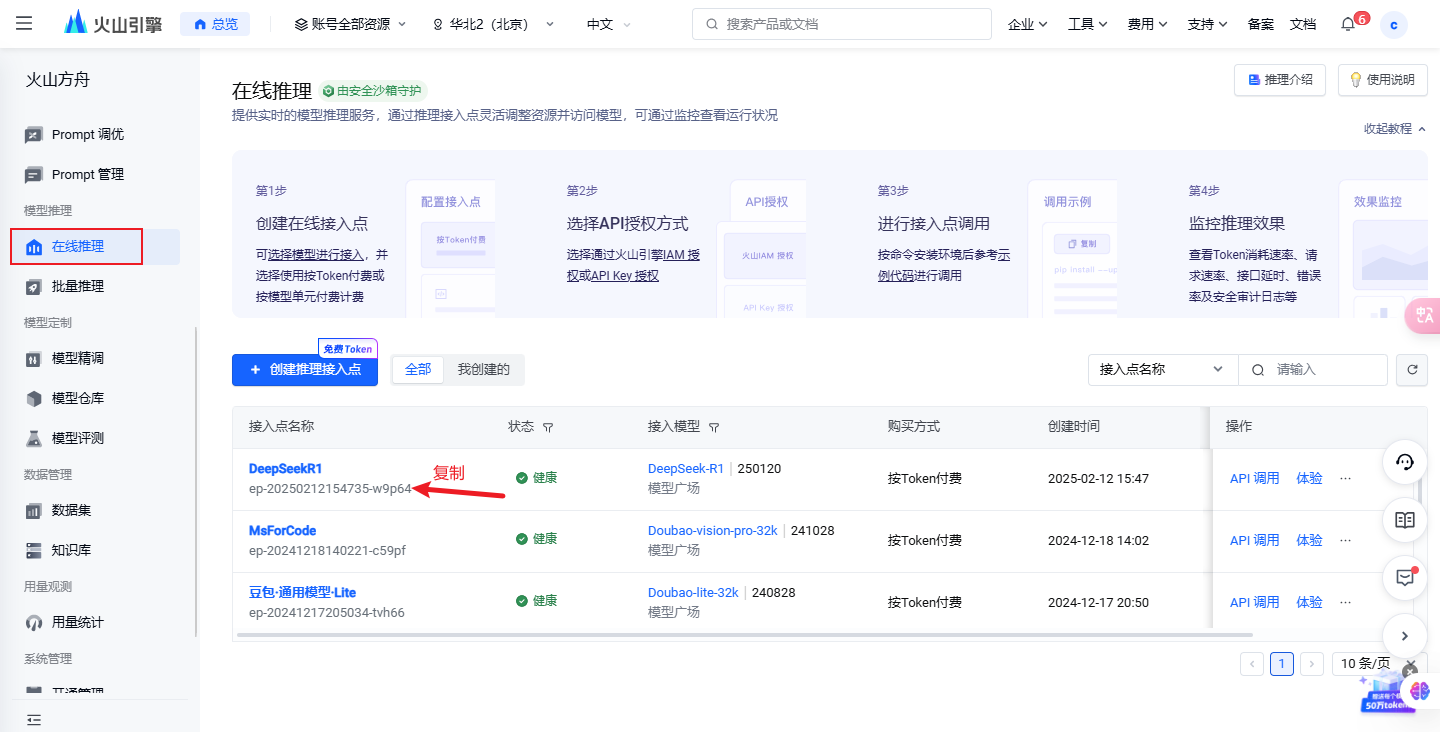Filter by 状态 column funnel icon
The height and width of the screenshot is (732, 1440).
tap(548, 426)
